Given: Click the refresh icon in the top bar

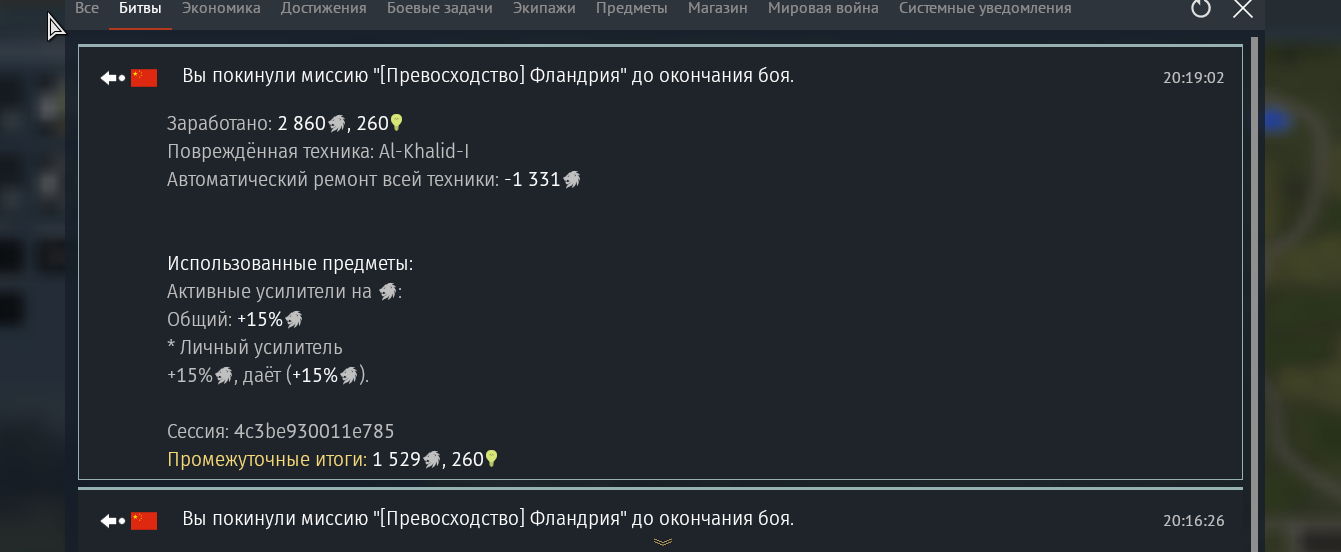Looking at the screenshot, I should click(1201, 9).
